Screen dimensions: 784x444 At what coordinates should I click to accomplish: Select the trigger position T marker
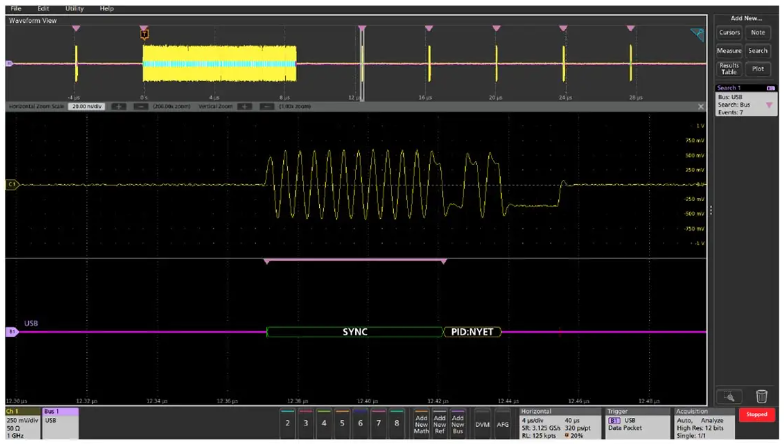pyautogui.click(x=144, y=34)
